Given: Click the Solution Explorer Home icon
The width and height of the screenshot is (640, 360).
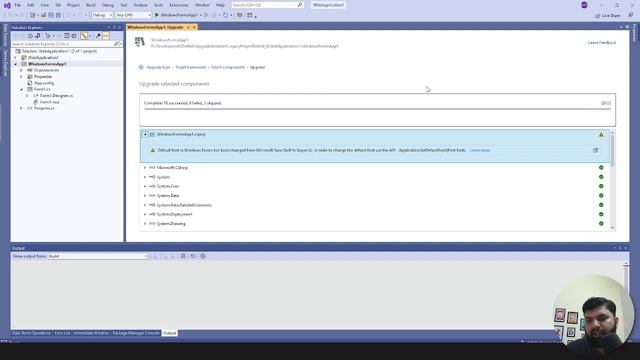Looking at the screenshot, I should point(30,36).
